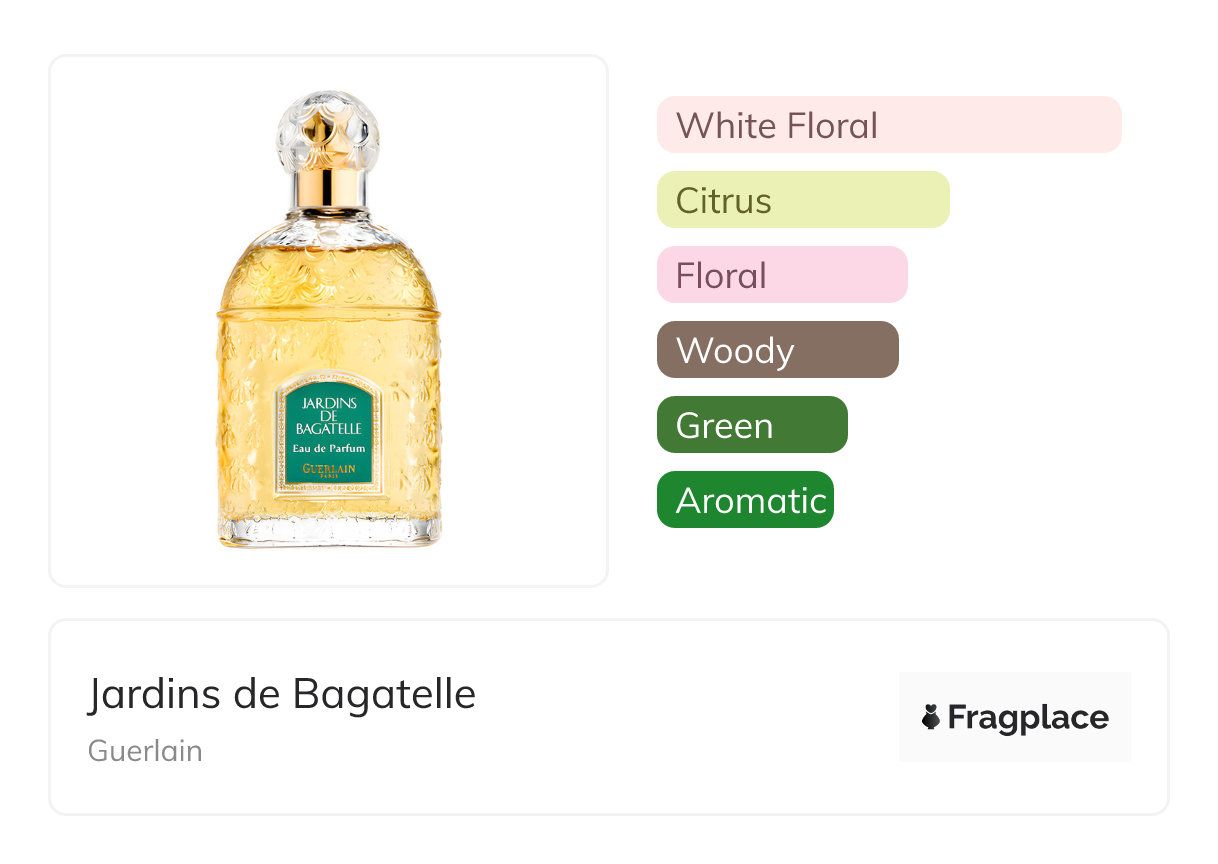This screenshot has width=1218, height=864.
Task: Click the clear glass base of bottle
Action: click(329, 530)
